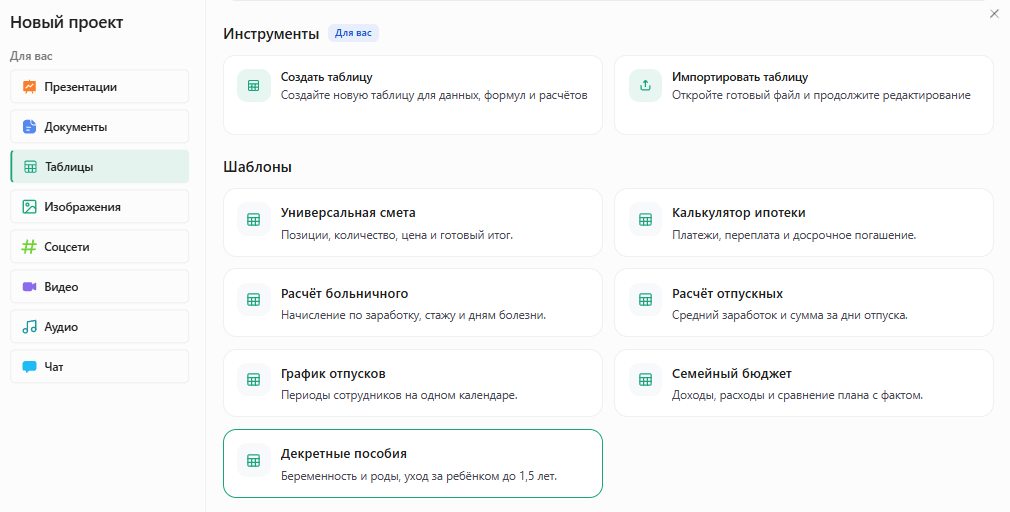This screenshot has width=1010, height=512.
Task: Click the table icon of Создать таблицу
Action: coord(254,86)
